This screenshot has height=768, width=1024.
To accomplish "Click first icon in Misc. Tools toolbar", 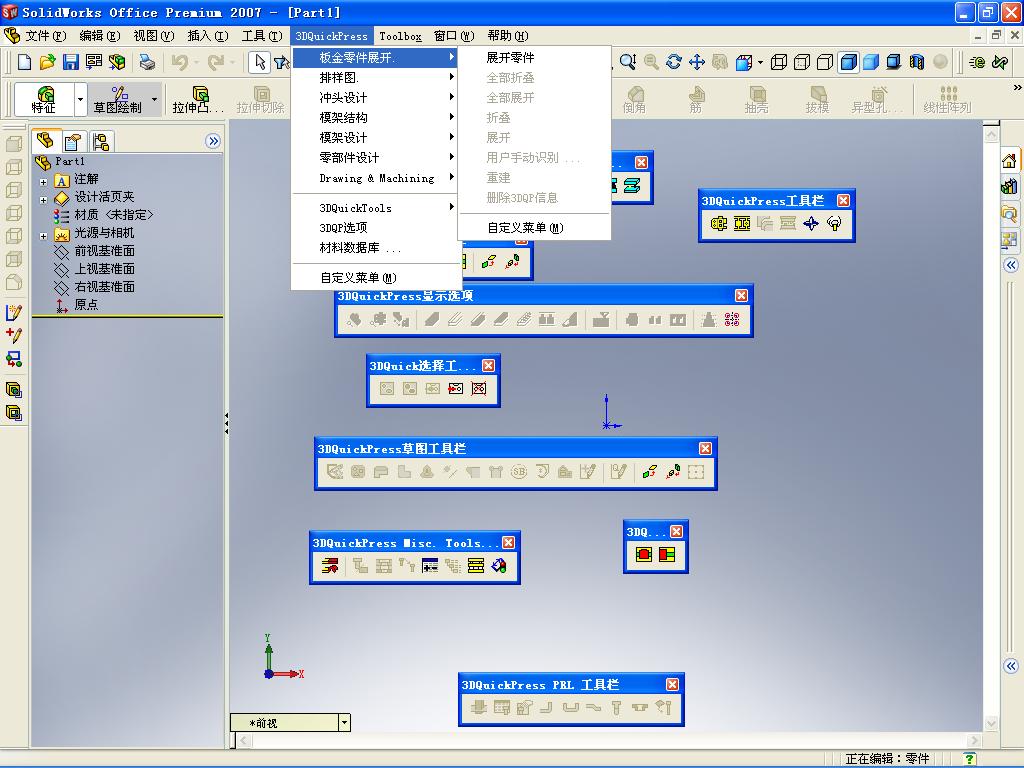I will (330, 566).
